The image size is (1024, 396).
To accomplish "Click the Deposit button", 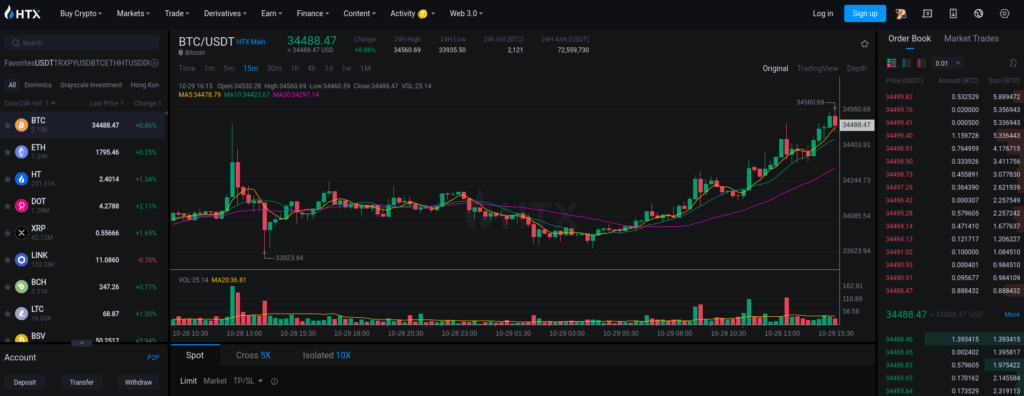I will pyautogui.click(x=25, y=382).
